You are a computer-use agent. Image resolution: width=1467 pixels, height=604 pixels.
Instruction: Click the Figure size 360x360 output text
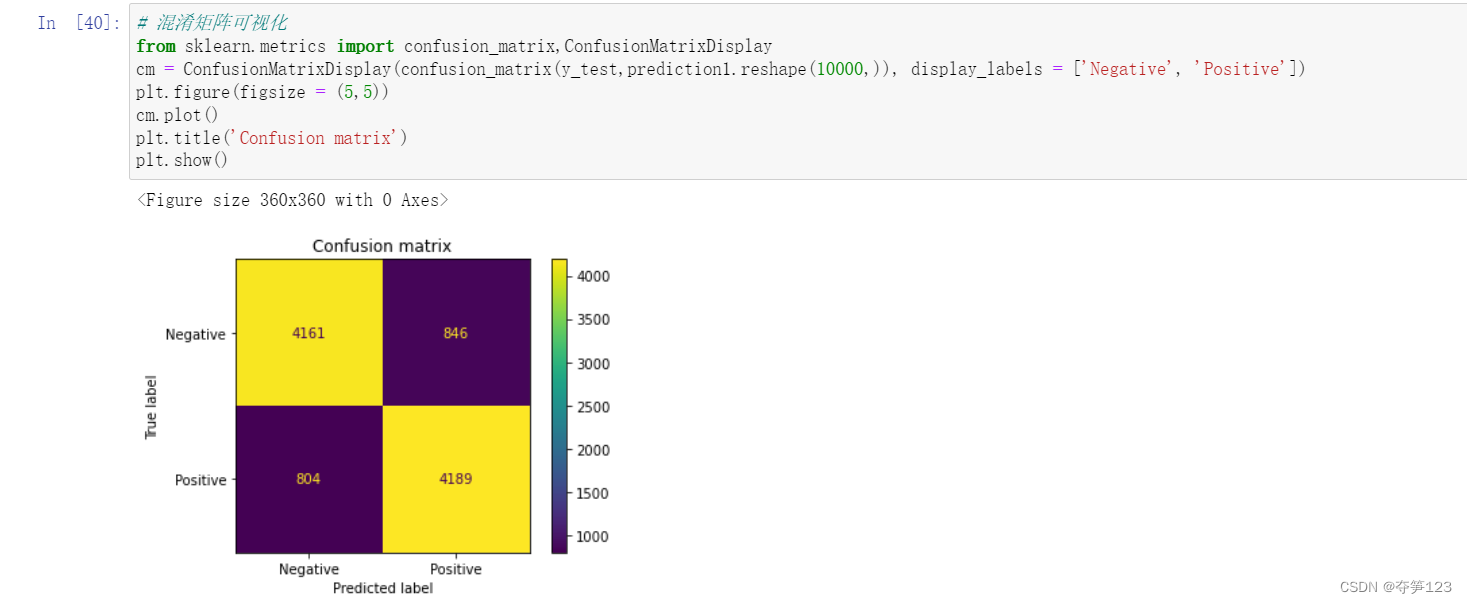pos(292,200)
